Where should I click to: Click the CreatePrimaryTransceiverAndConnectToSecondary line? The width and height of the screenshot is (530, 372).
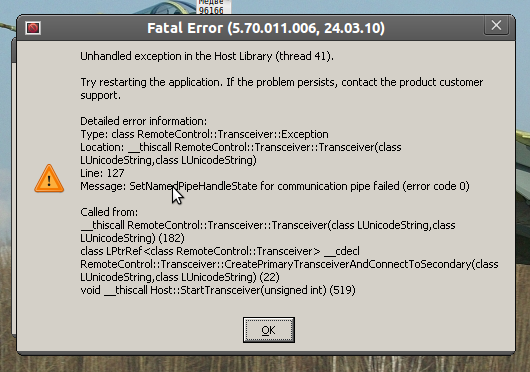289,264
